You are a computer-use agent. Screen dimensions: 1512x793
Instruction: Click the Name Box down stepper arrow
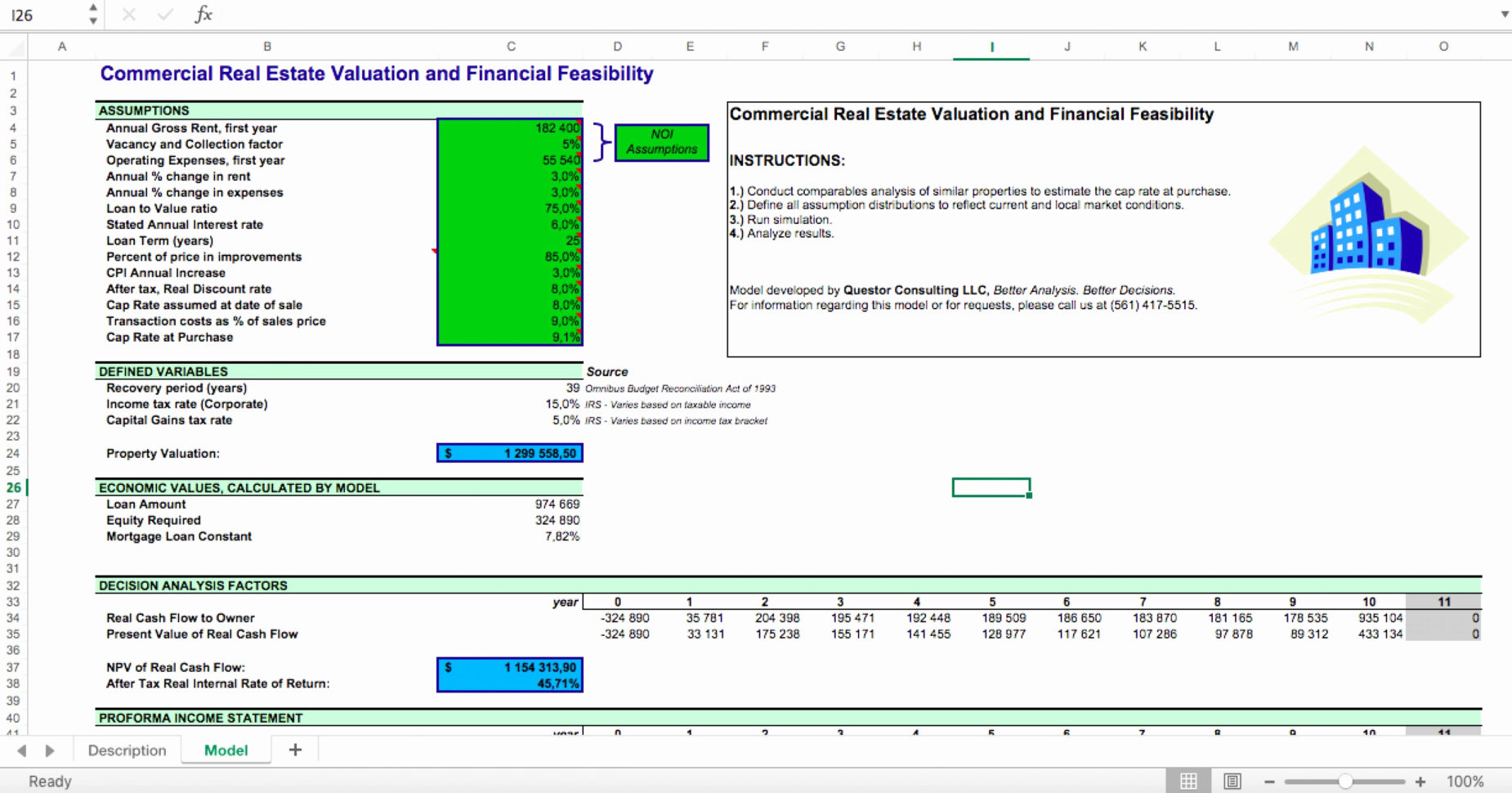click(x=93, y=20)
